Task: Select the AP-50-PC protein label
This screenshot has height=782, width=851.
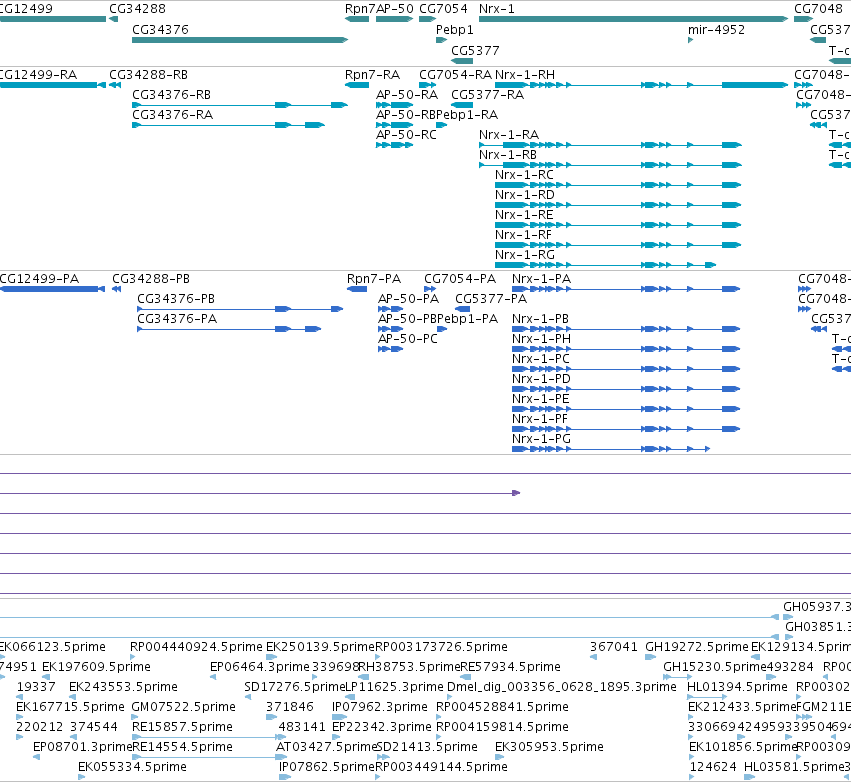Action: click(x=408, y=339)
